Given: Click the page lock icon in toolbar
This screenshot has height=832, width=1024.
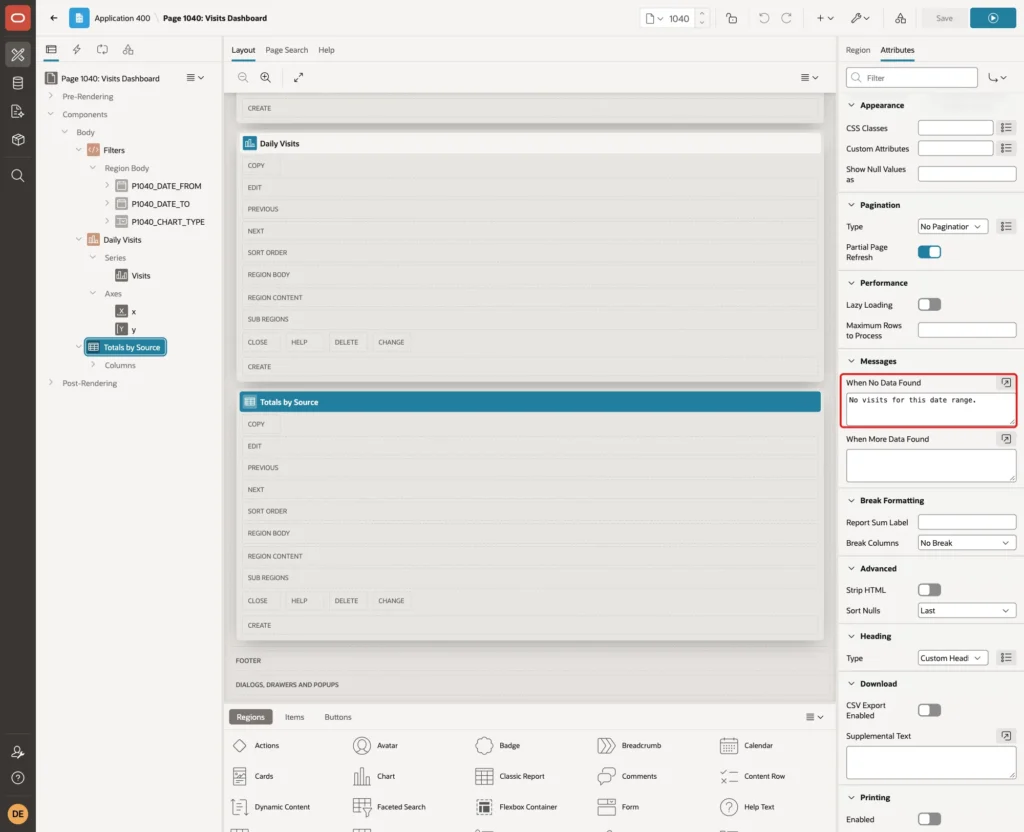Looking at the screenshot, I should [731, 18].
